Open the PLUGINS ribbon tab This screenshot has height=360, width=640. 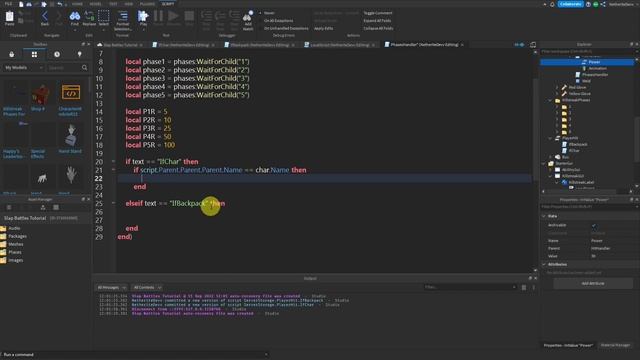coord(147,4)
